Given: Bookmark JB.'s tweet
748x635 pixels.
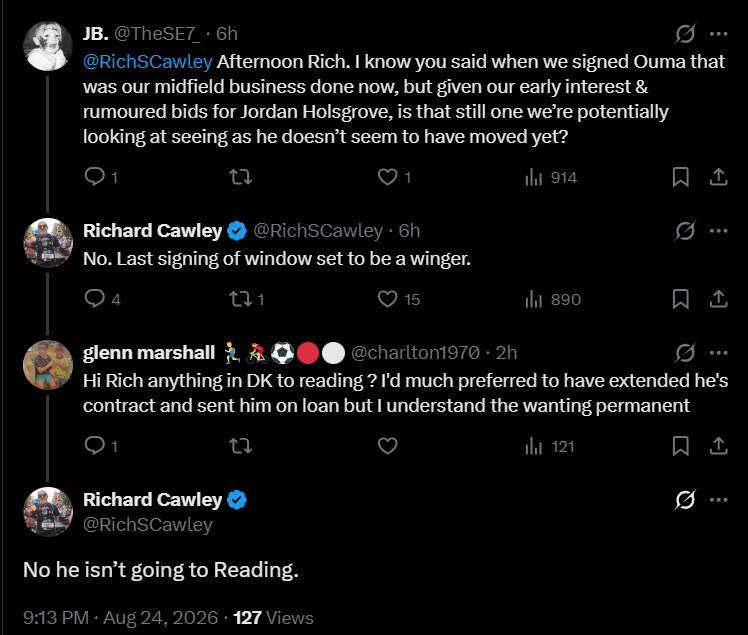Looking at the screenshot, I should [680, 177].
